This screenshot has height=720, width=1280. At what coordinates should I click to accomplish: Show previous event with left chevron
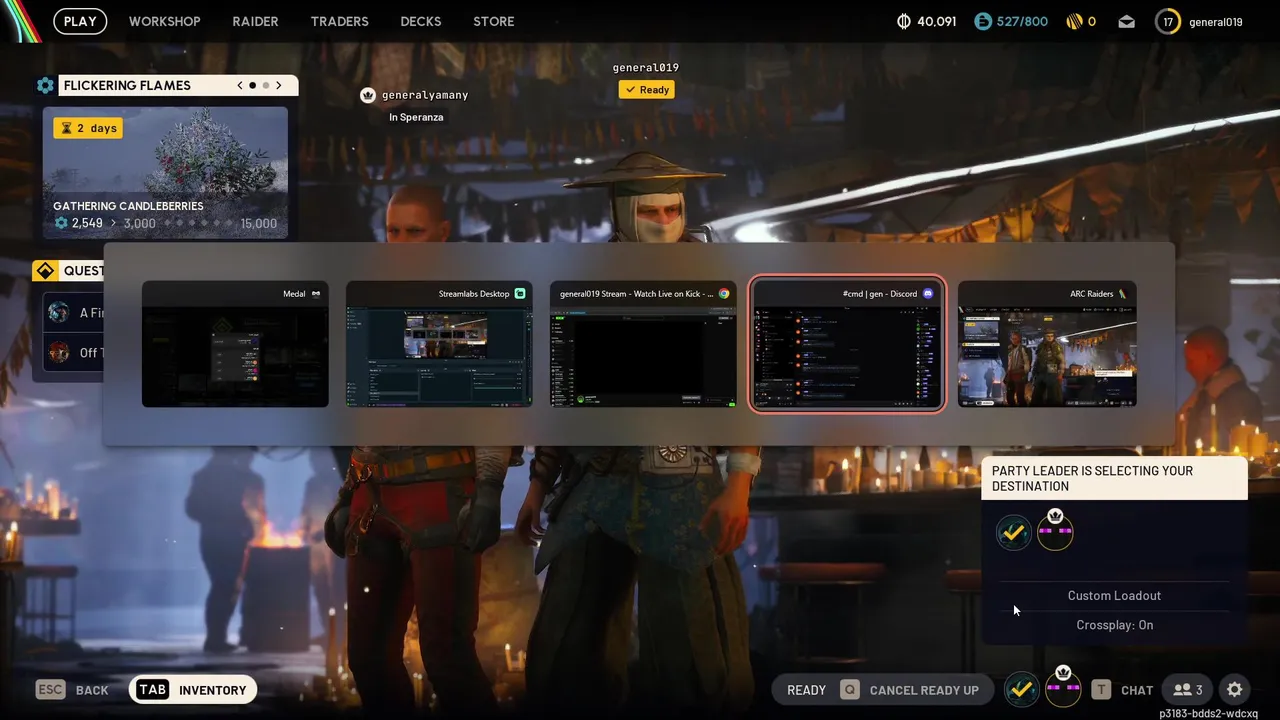click(240, 85)
